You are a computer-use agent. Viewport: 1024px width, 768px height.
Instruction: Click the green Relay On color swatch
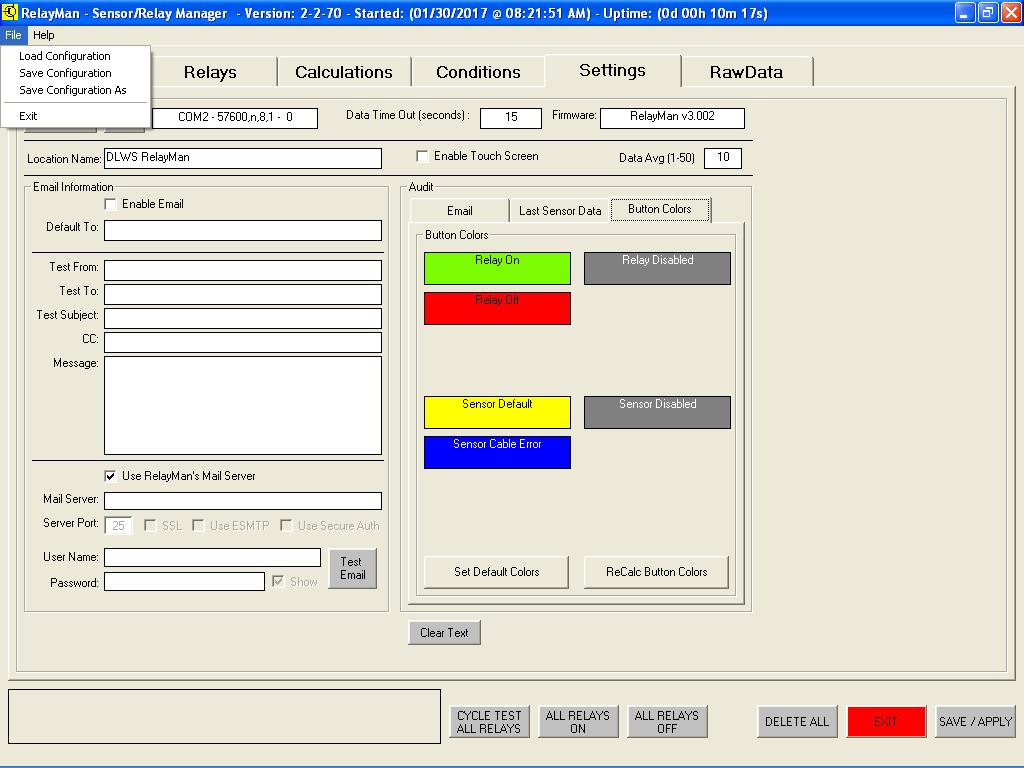497,268
